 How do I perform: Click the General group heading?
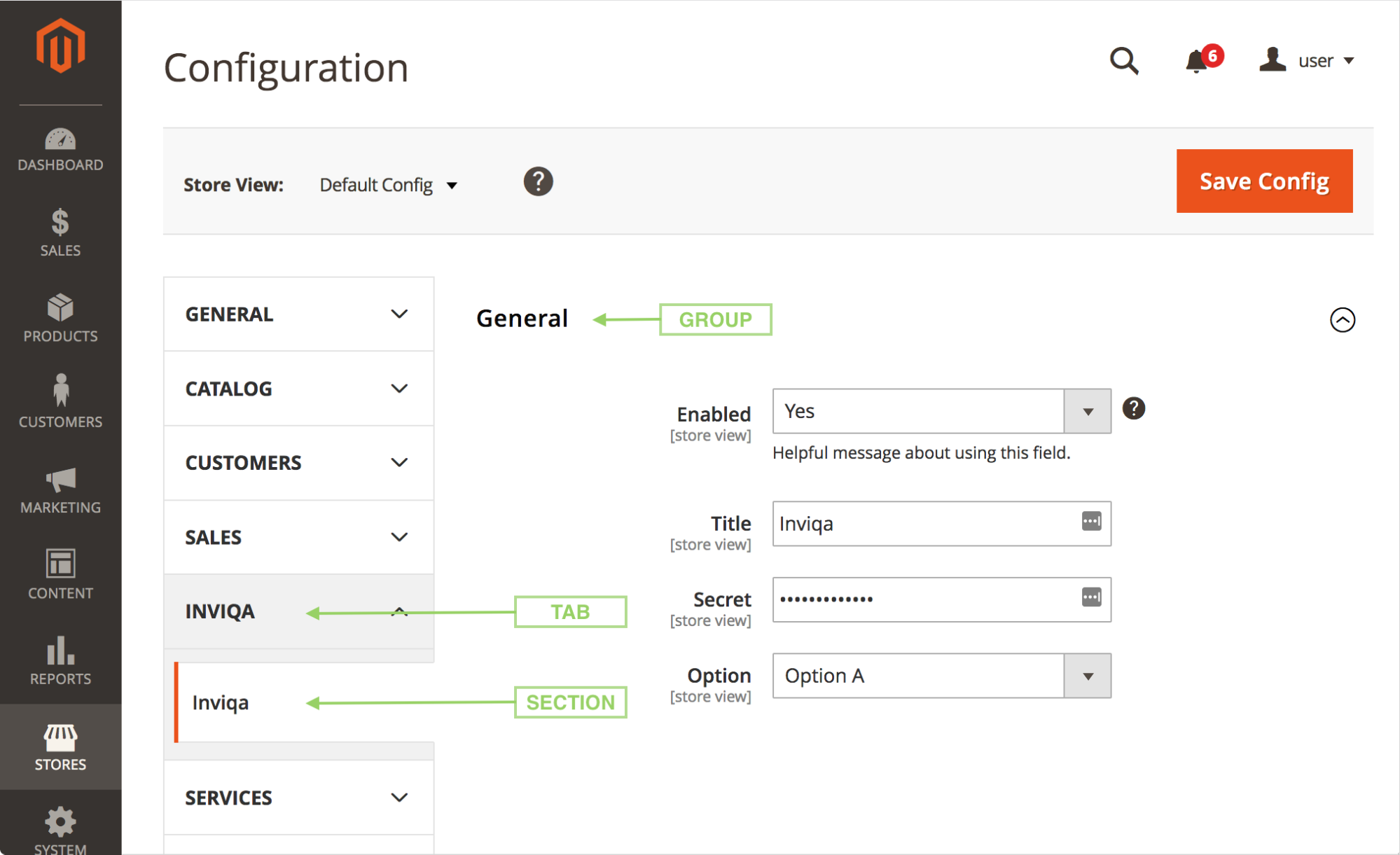(522, 319)
